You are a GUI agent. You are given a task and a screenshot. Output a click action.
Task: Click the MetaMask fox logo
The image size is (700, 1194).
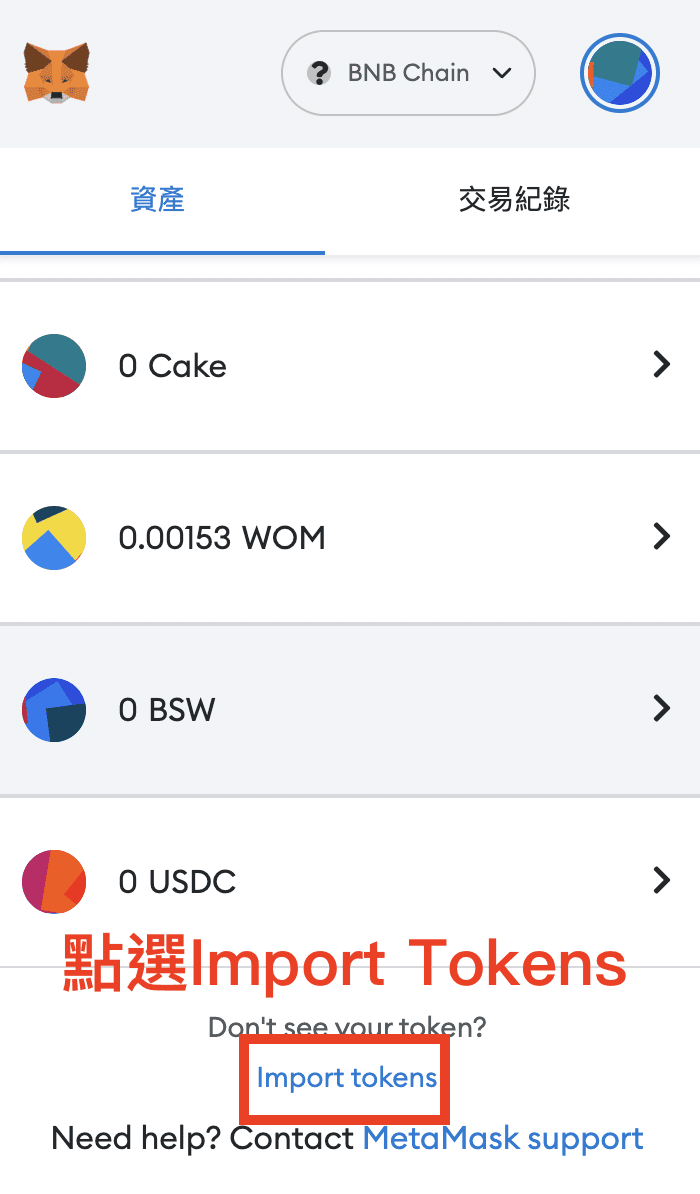pos(56,73)
